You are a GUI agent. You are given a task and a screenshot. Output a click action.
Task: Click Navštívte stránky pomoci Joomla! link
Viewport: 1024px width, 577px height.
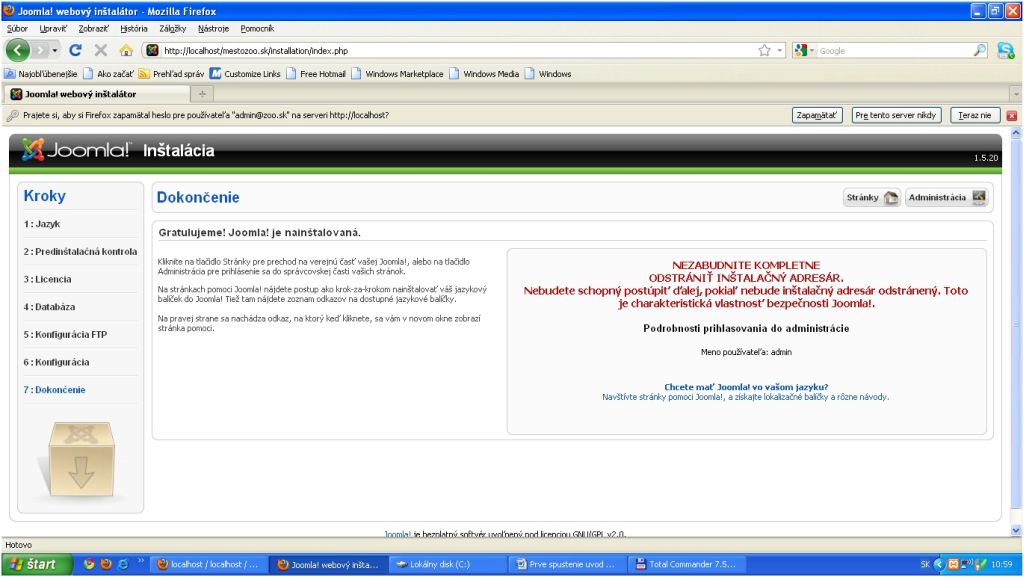[745, 397]
